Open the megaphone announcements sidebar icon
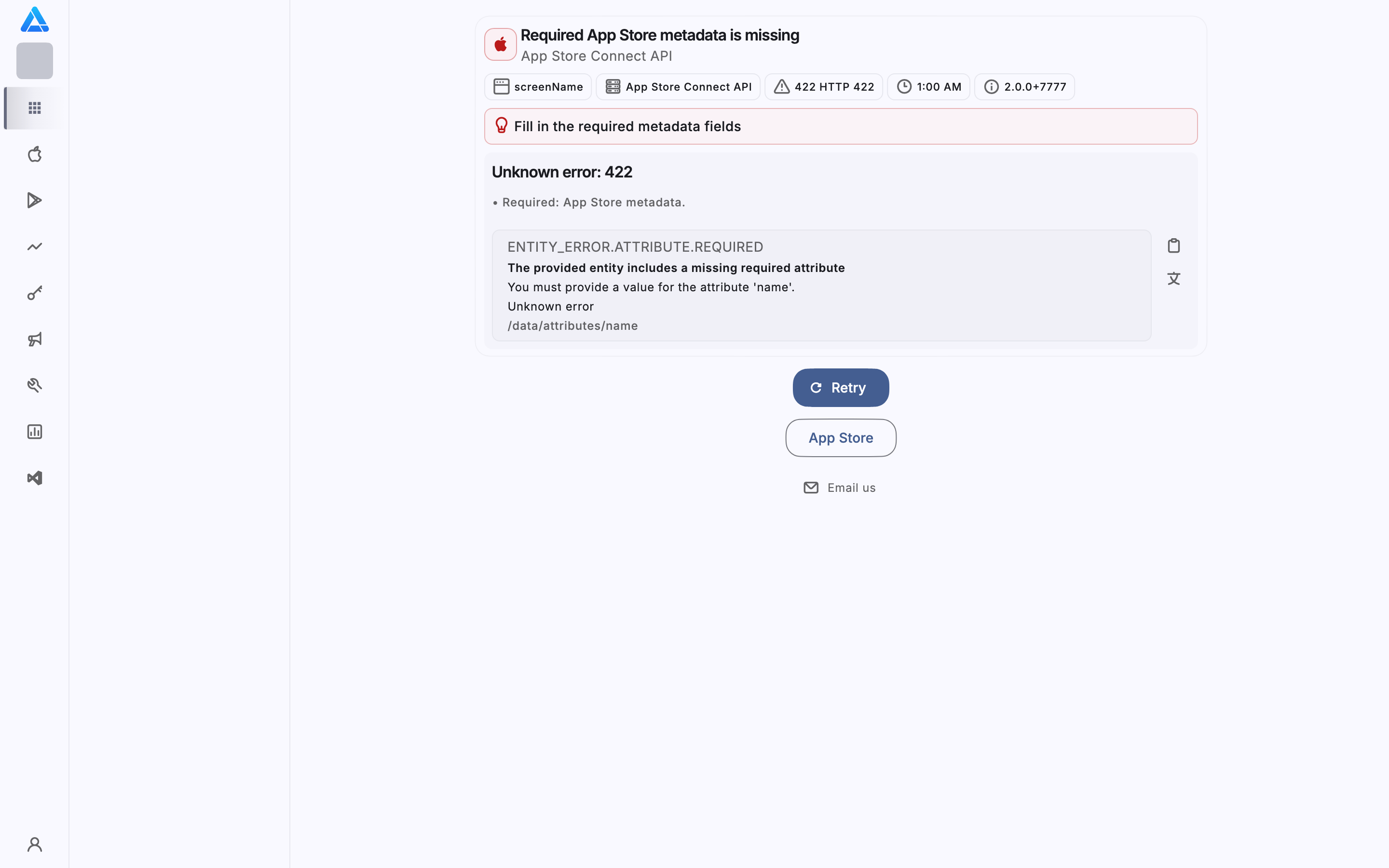 34,339
